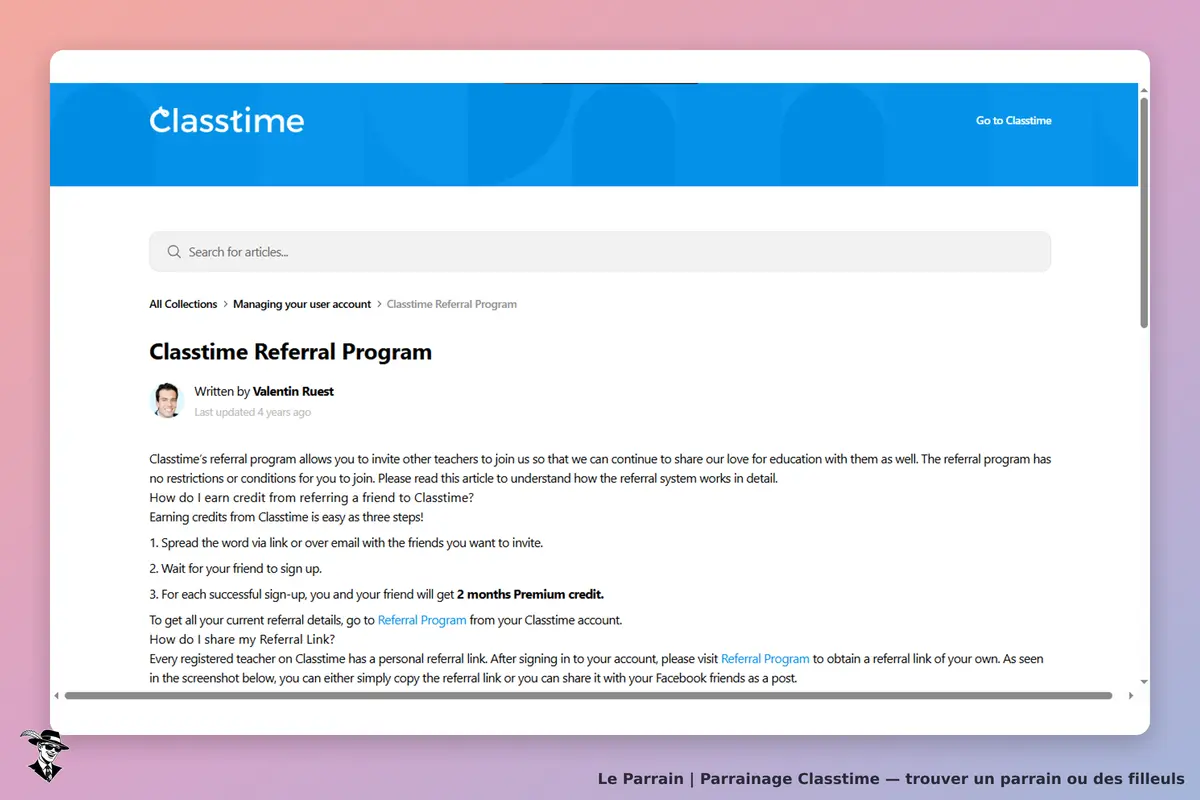Open the Go to Classtime link
The height and width of the screenshot is (800, 1200).
pyautogui.click(x=1013, y=121)
